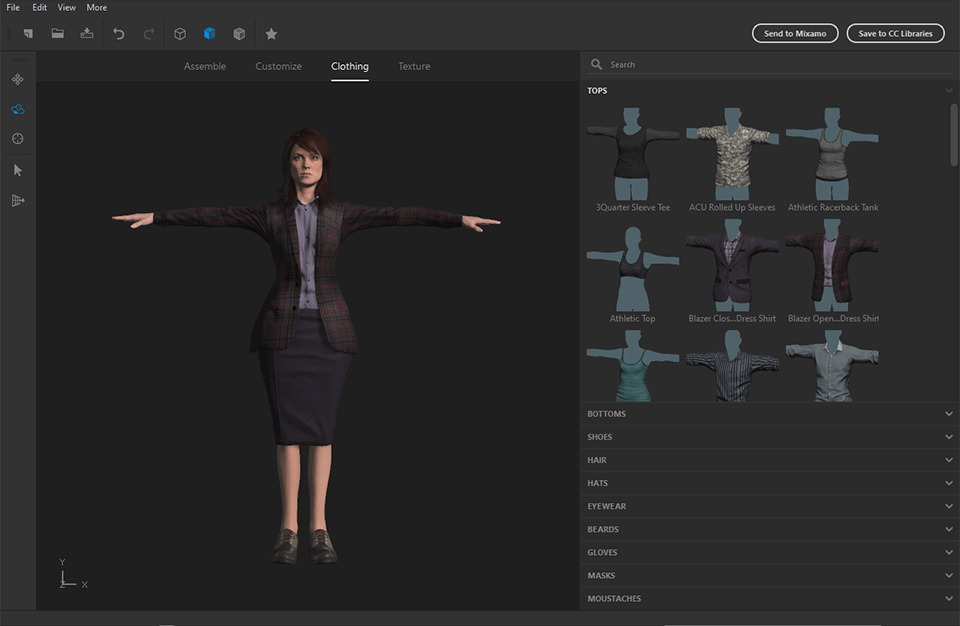Viewport: 960px width, 626px height.
Task: Click the Send to Mixamo button
Action: click(x=795, y=33)
